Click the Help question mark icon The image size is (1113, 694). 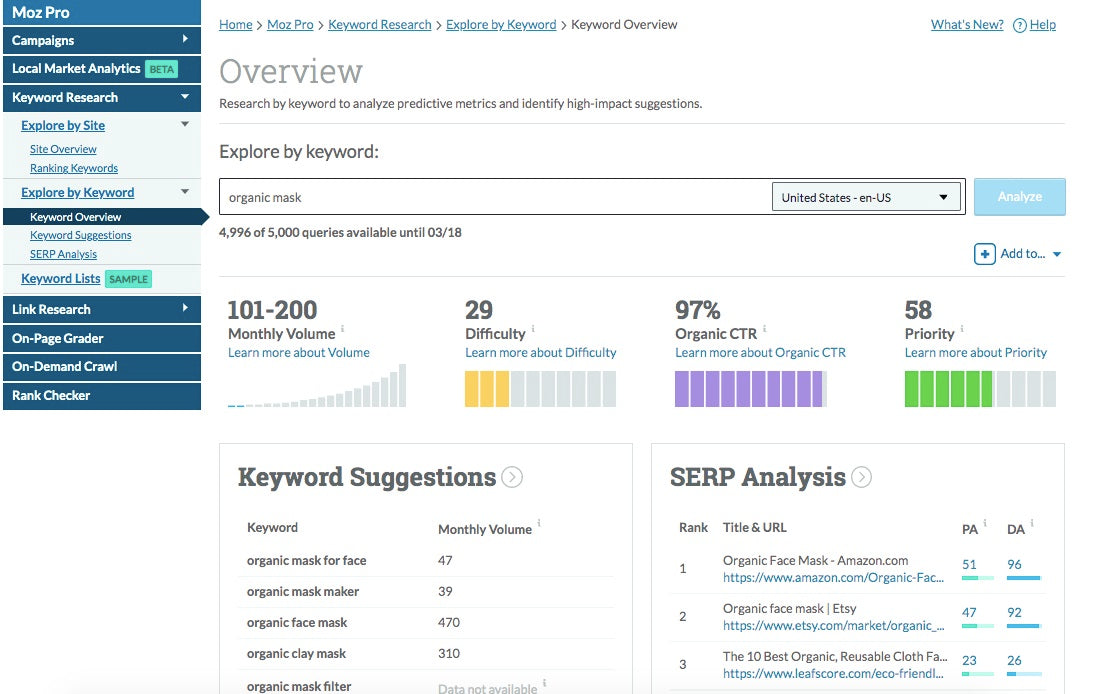tap(1019, 26)
